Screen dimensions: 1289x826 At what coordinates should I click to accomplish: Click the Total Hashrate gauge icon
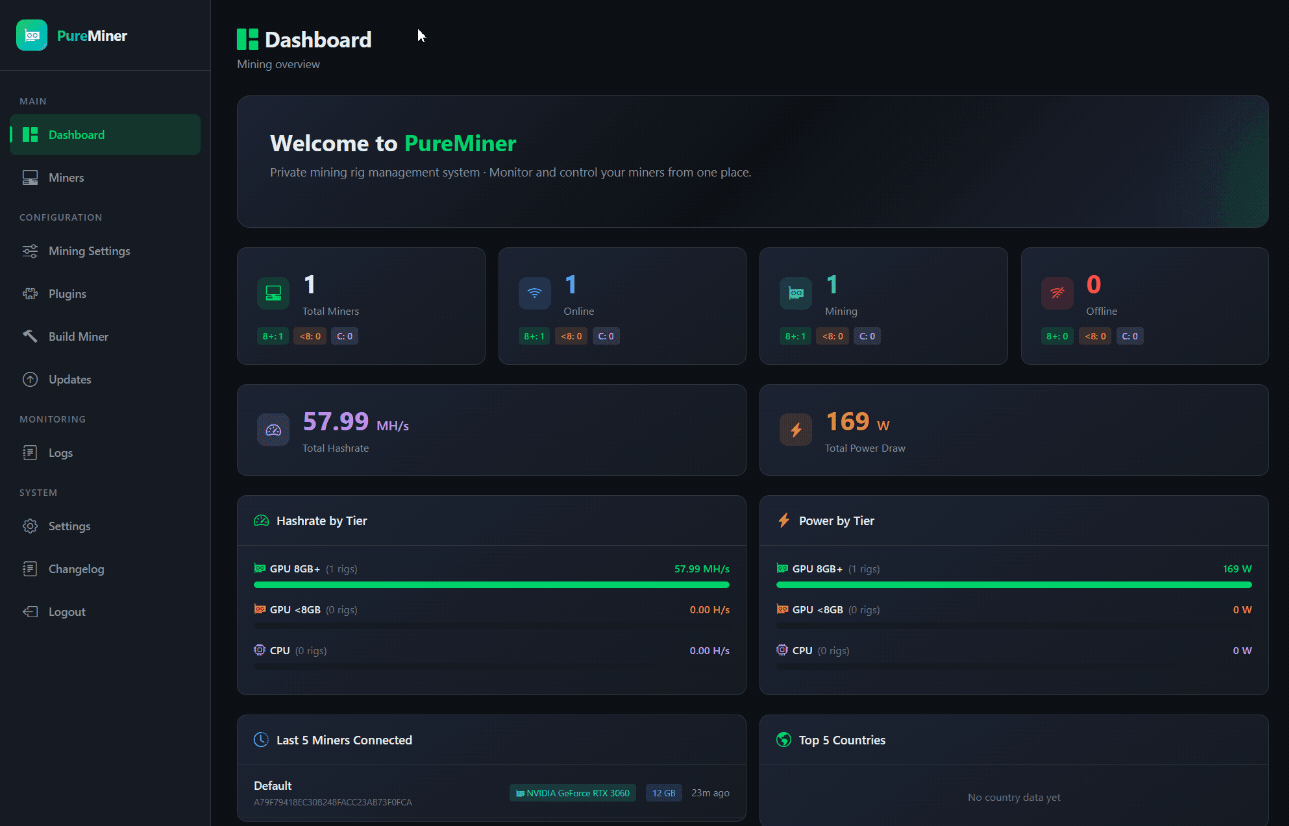pos(273,430)
